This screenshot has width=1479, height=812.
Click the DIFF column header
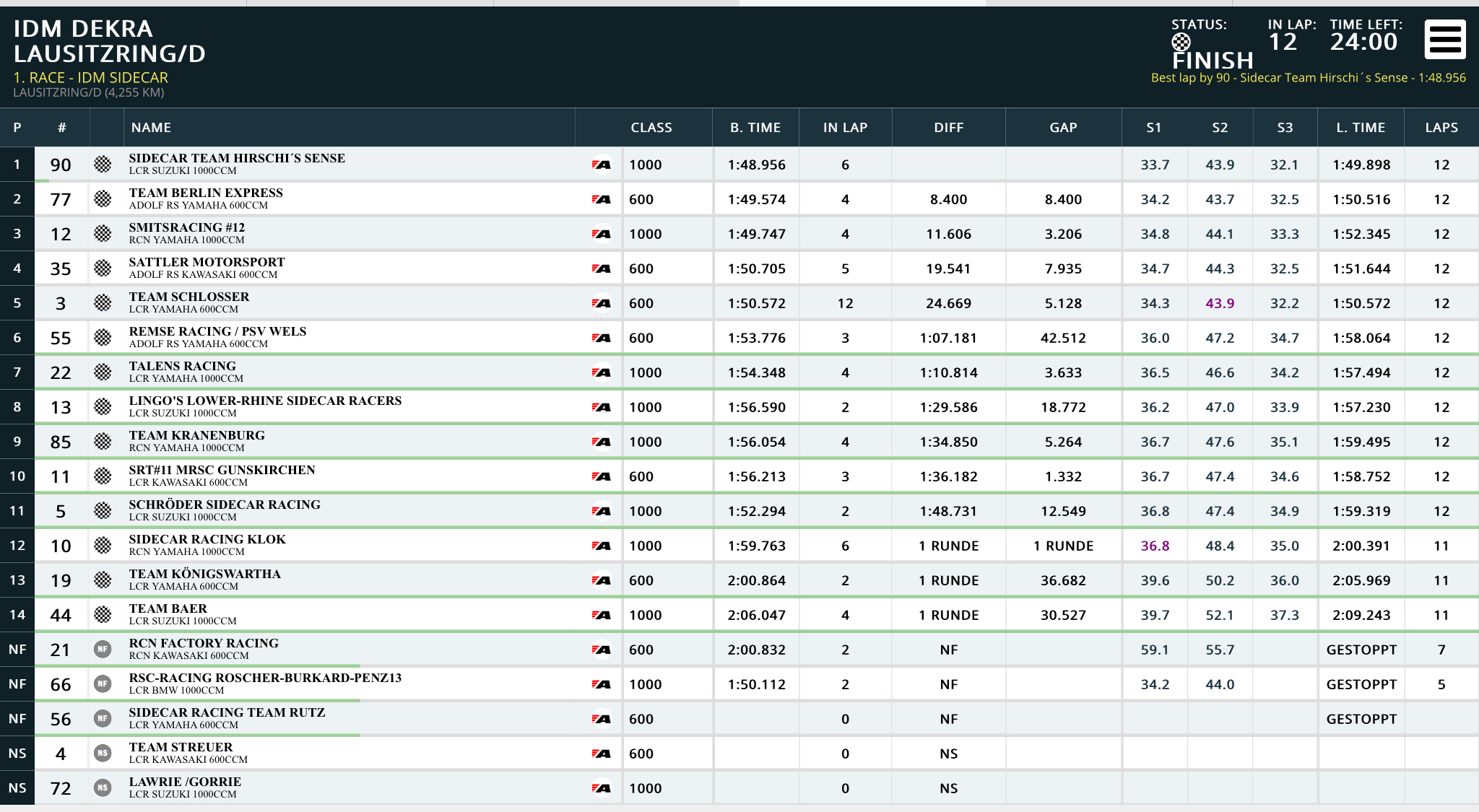pos(949,128)
